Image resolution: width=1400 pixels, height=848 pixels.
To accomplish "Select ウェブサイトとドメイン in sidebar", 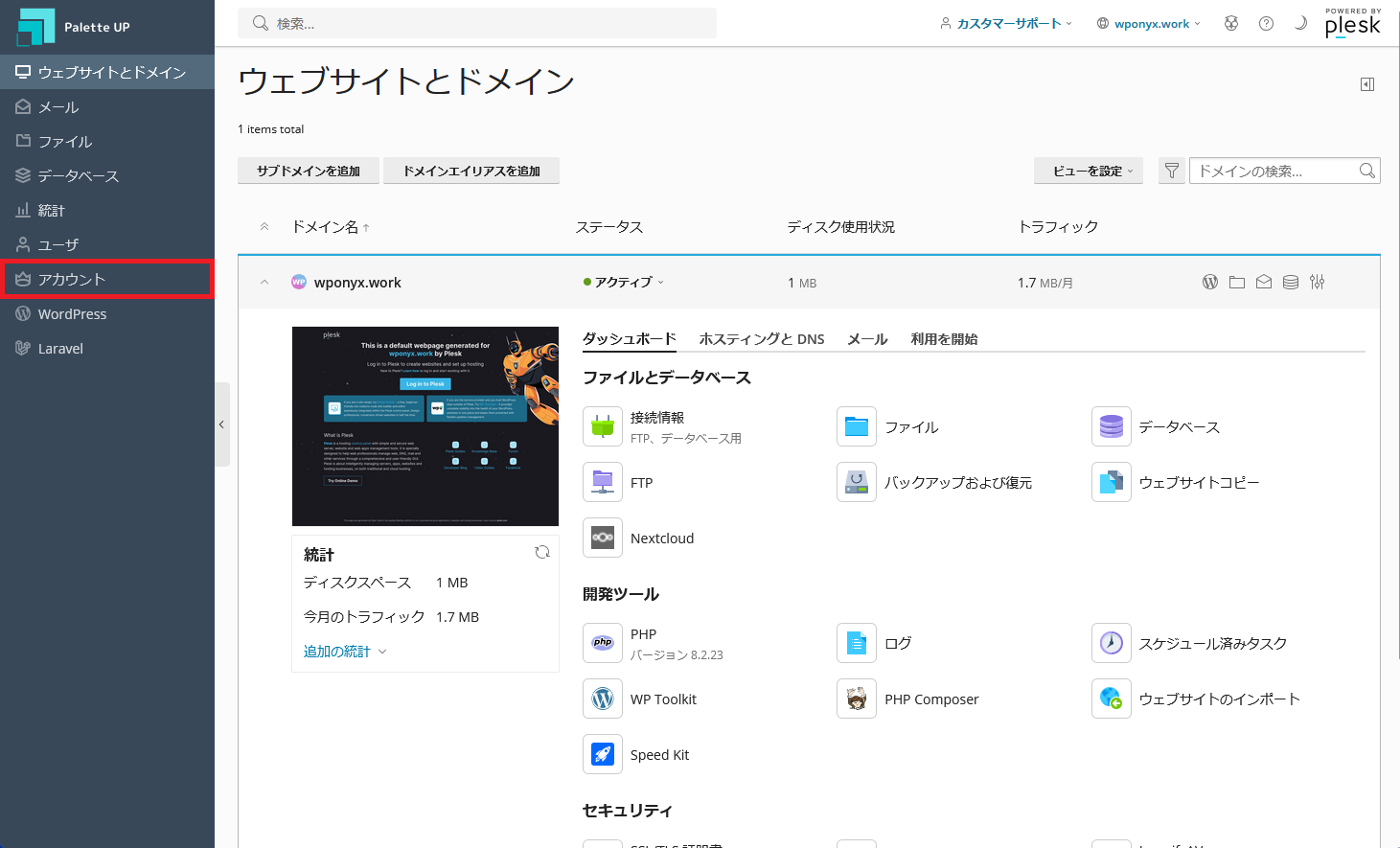I will point(107,72).
